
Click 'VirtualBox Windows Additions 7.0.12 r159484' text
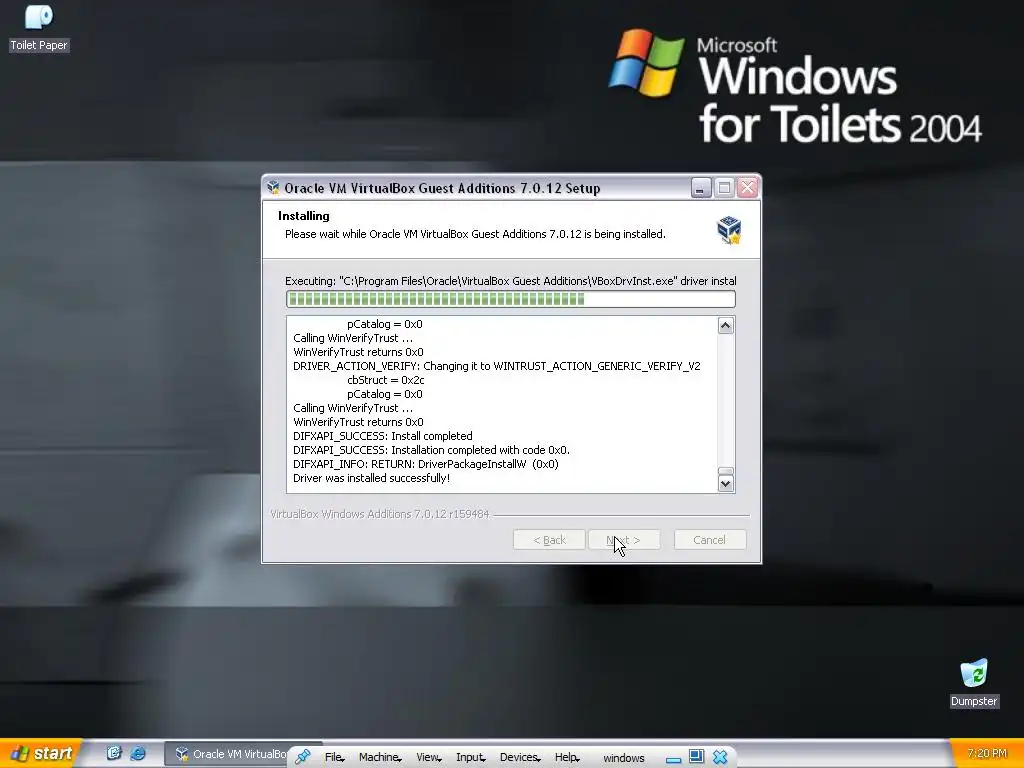(379, 514)
